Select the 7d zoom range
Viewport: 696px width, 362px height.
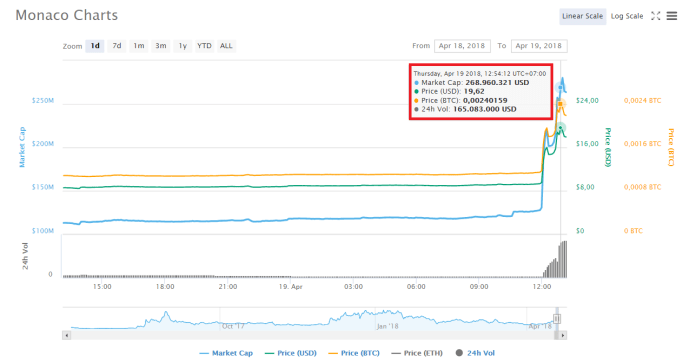point(117,46)
